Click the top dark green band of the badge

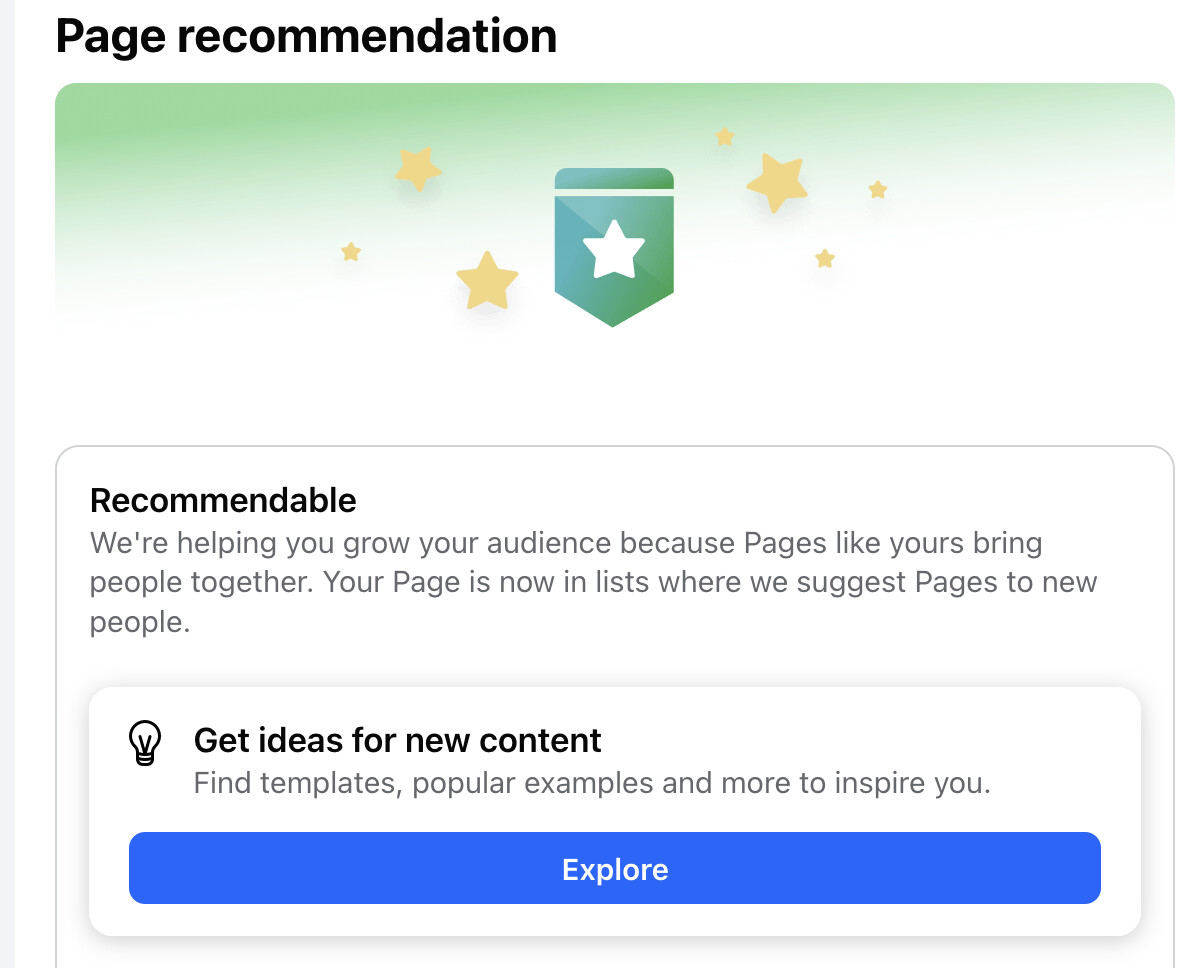coord(614,178)
